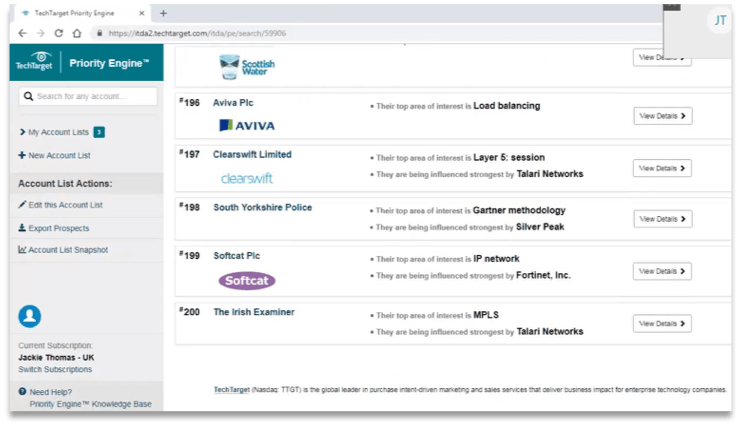Image resolution: width=739 pixels, height=424 pixels.
Task: Click 'Talari Networks' in the Clearswift row
Action: pyautogui.click(x=550, y=174)
